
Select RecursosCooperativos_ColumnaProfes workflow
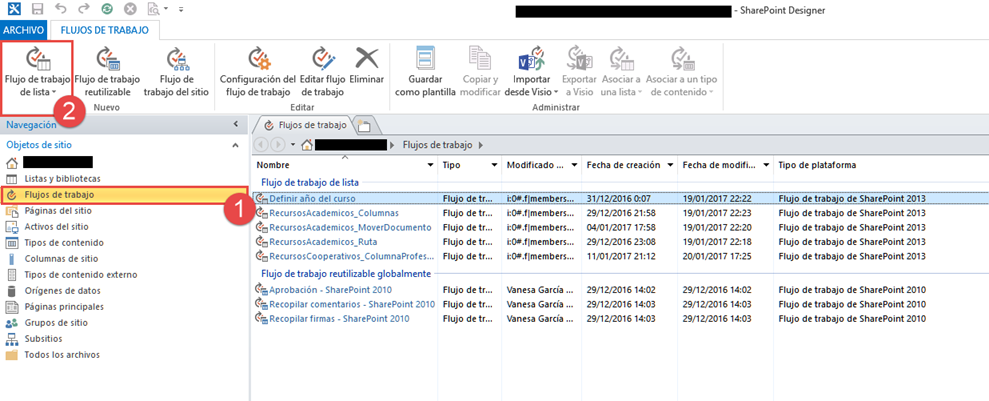352,256
